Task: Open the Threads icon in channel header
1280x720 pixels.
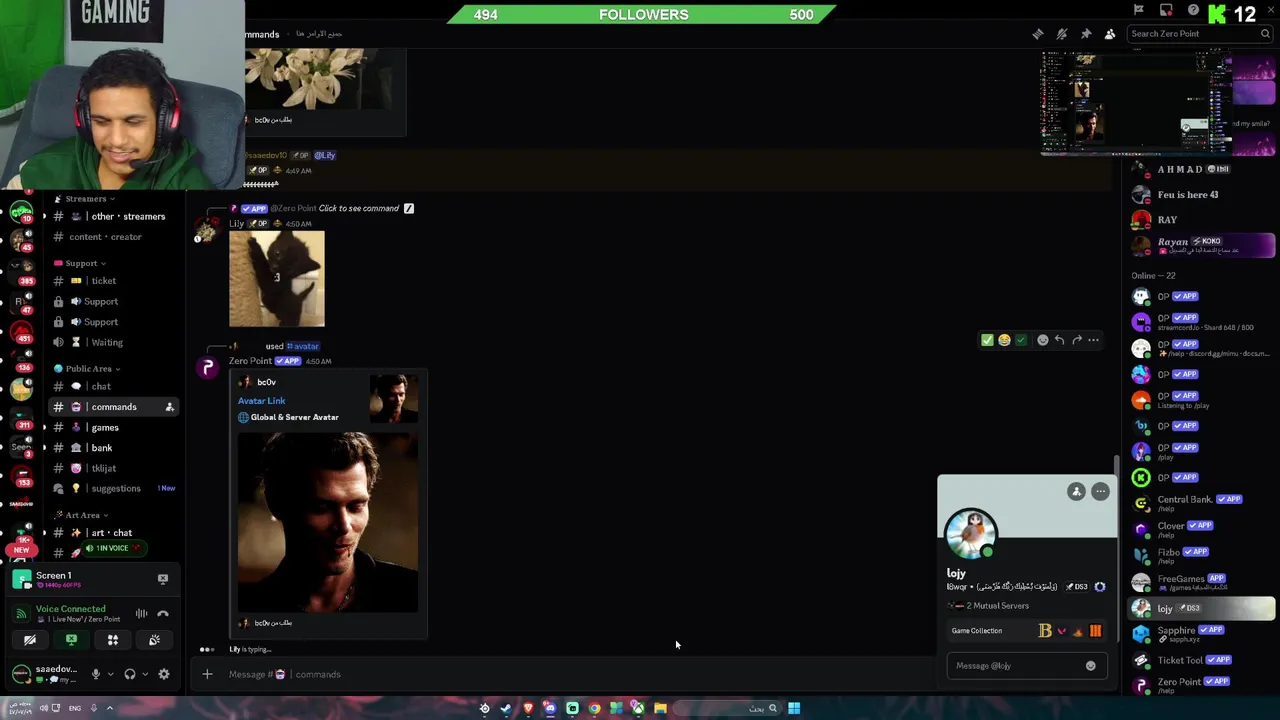Action: tap(1038, 34)
